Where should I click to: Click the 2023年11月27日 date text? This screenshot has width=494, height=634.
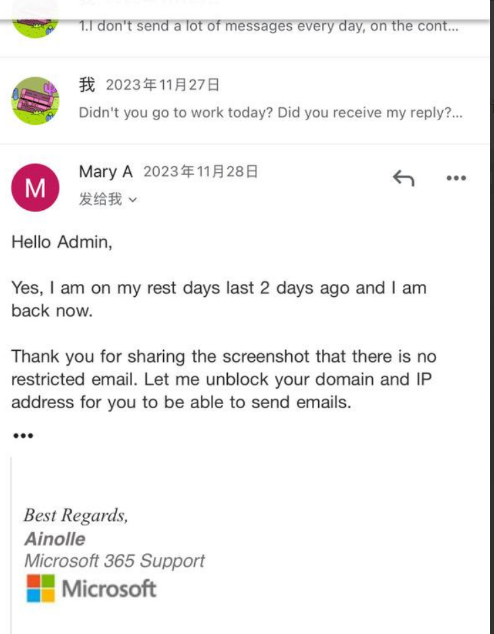pos(163,85)
